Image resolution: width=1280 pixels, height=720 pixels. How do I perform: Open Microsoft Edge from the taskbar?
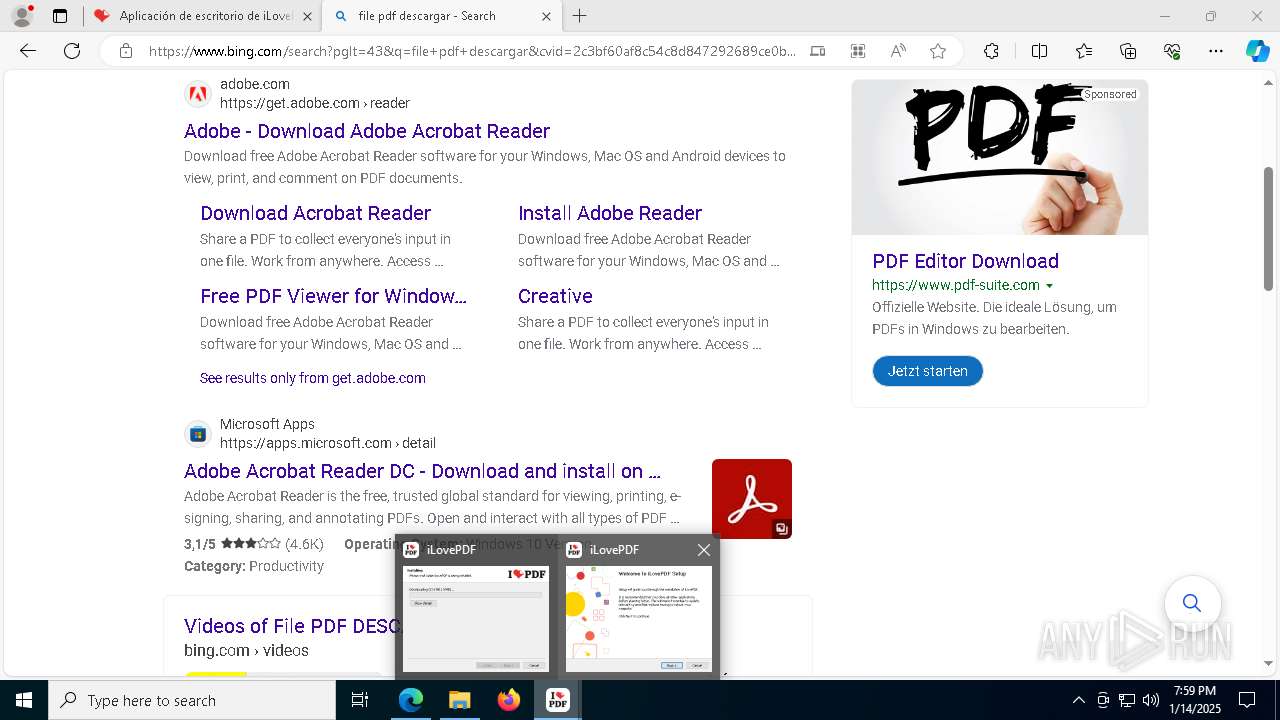(411, 700)
